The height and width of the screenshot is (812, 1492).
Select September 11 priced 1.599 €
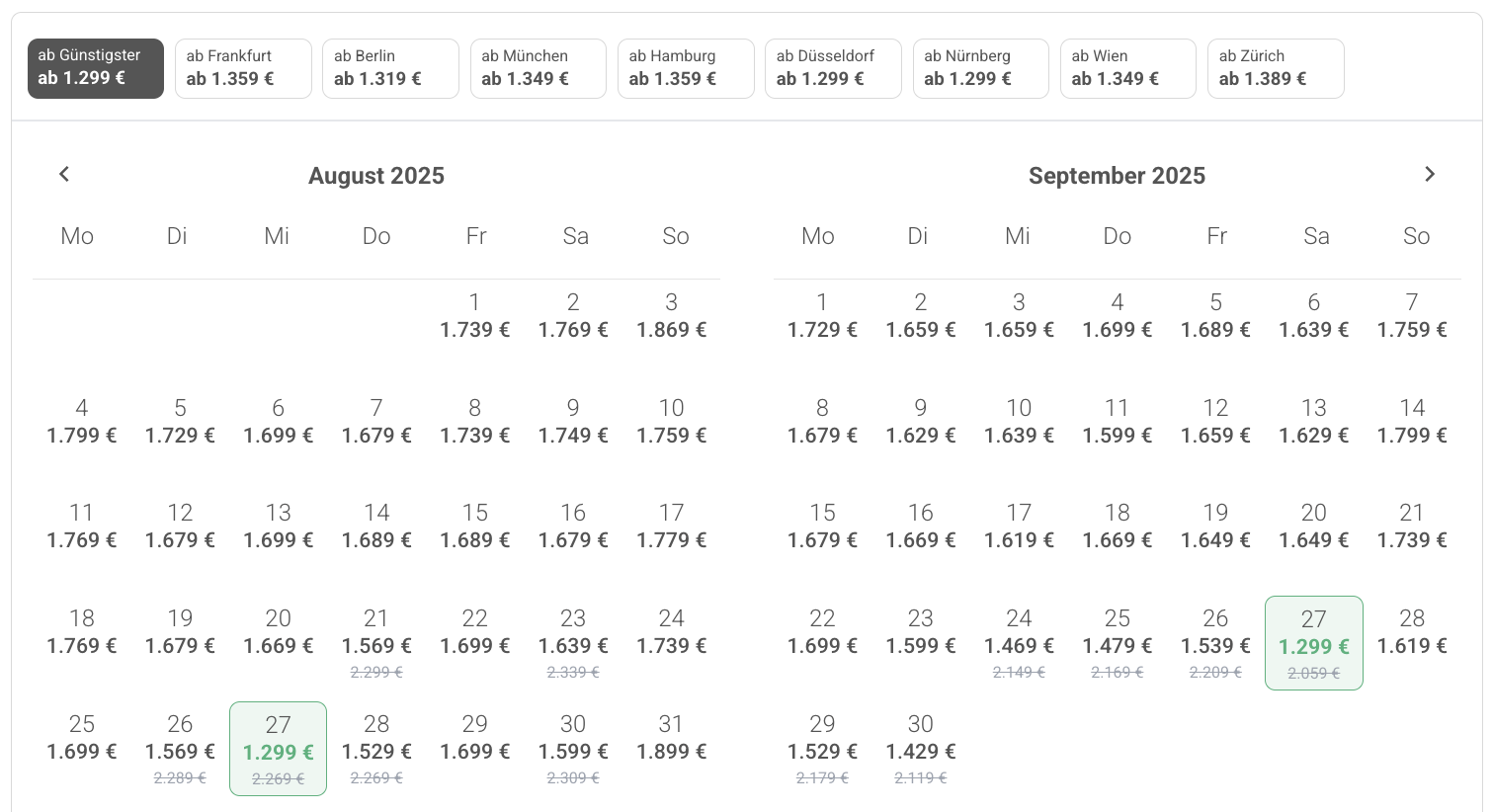[1118, 422]
